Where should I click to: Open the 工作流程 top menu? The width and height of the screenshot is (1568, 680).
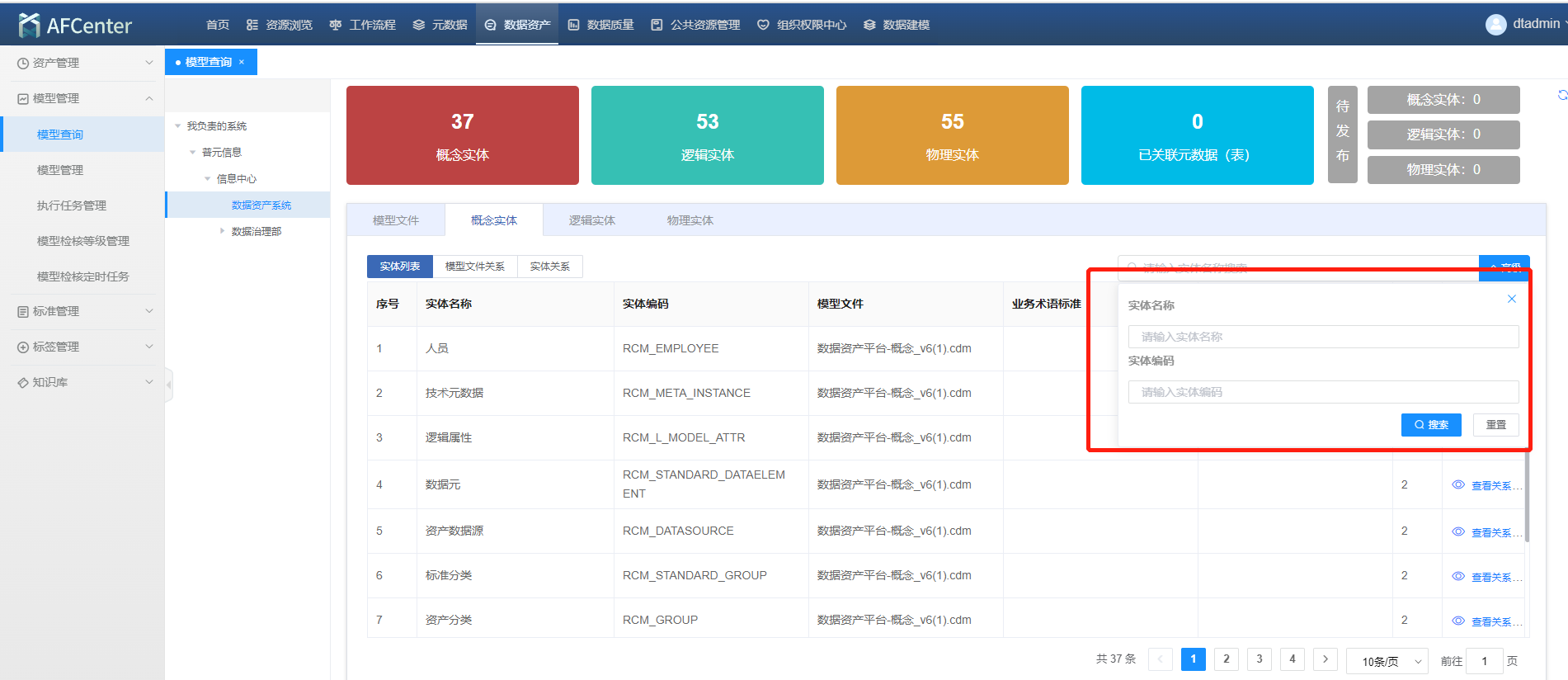coord(362,25)
